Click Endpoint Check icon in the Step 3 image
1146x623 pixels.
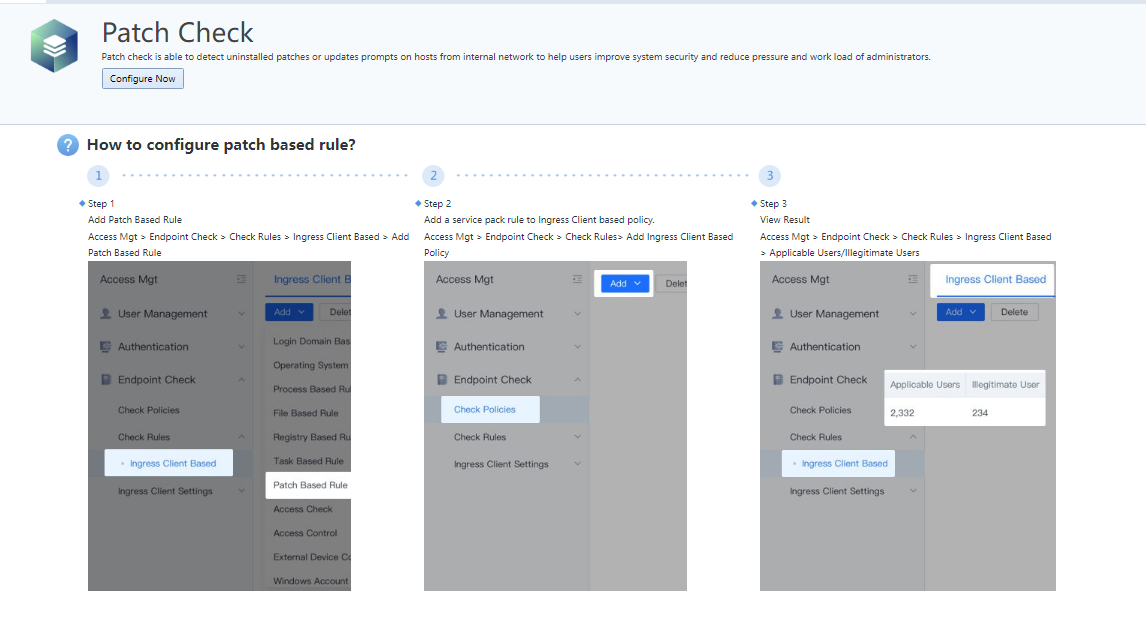[x=778, y=380]
